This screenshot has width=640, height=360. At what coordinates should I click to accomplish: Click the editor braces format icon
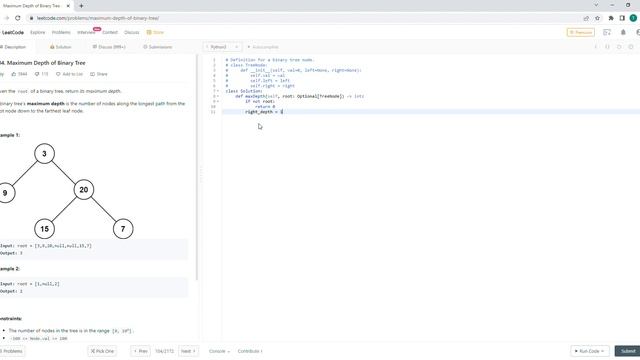[607, 47]
